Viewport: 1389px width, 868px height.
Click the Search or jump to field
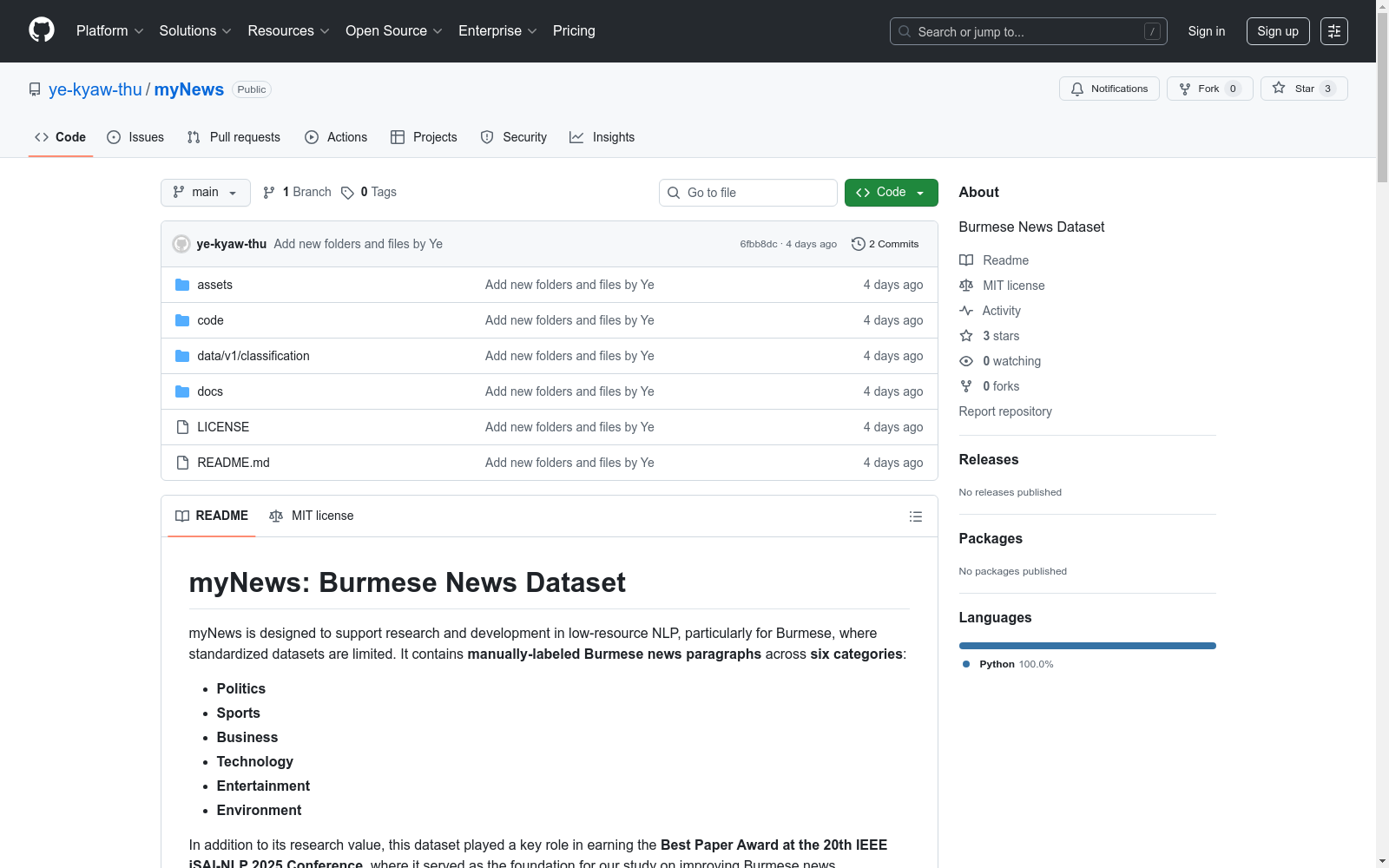click(x=1029, y=31)
